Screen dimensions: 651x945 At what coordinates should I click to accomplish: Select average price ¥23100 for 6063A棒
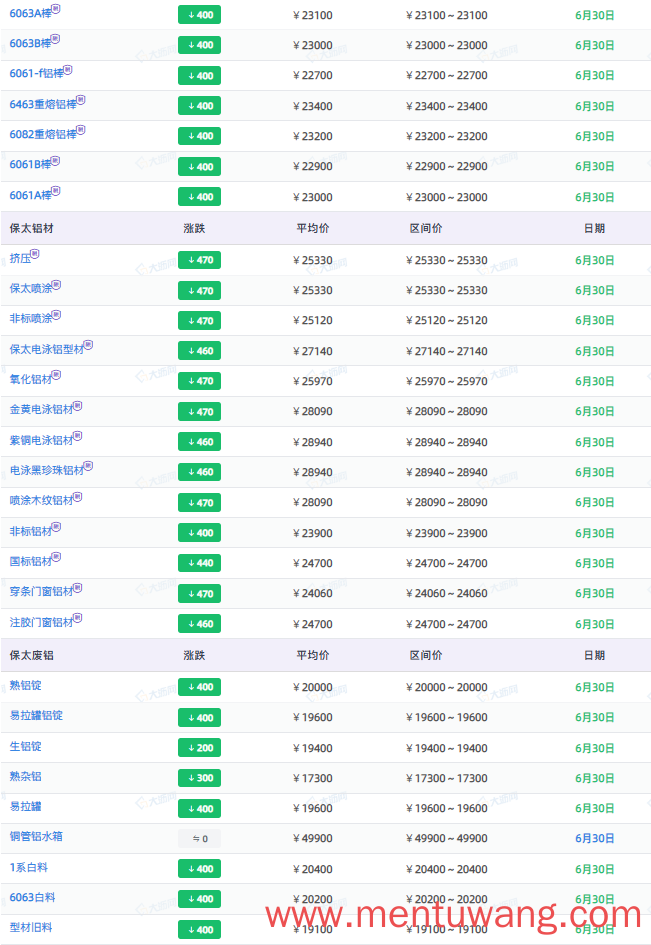click(x=313, y=16)
